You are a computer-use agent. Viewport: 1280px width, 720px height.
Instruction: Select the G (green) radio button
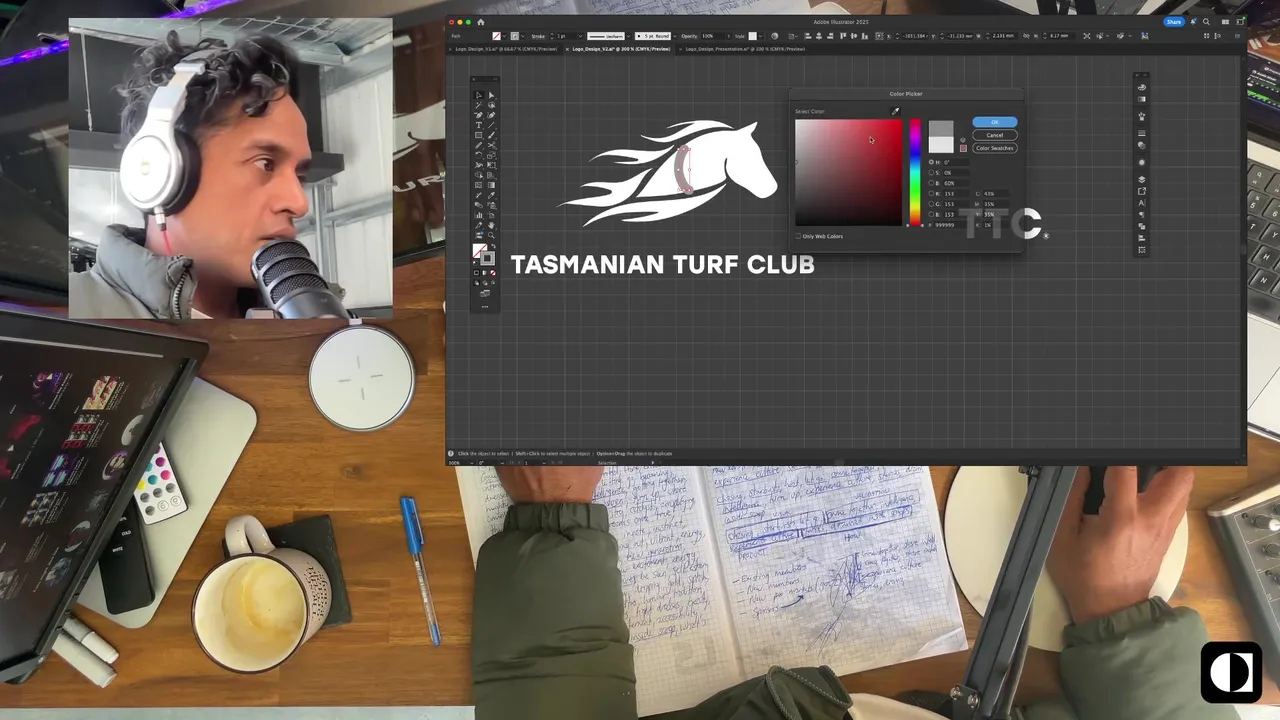pyautogui.click(x=931, y=204)
